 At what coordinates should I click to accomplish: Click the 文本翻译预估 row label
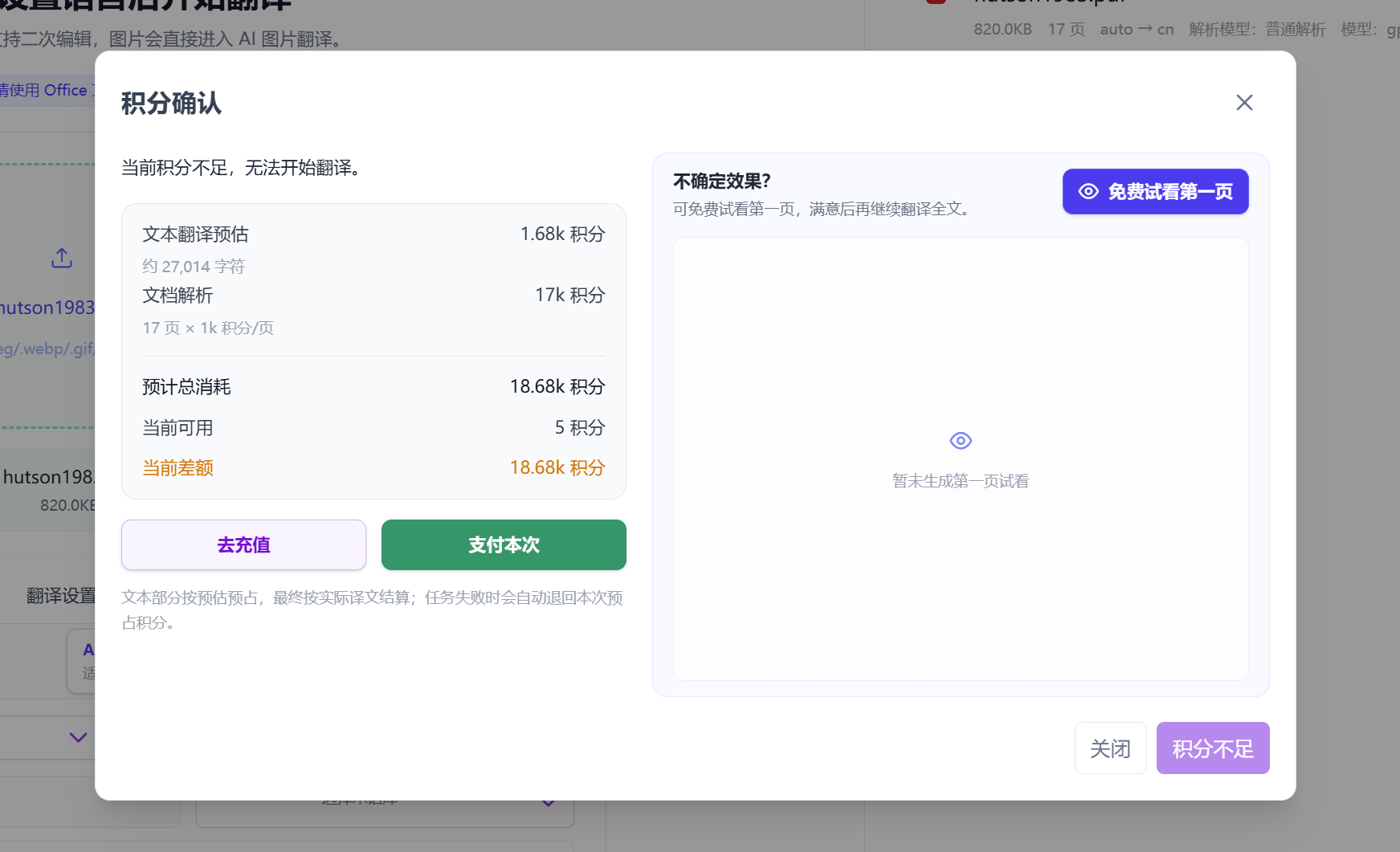pos(195,234)
